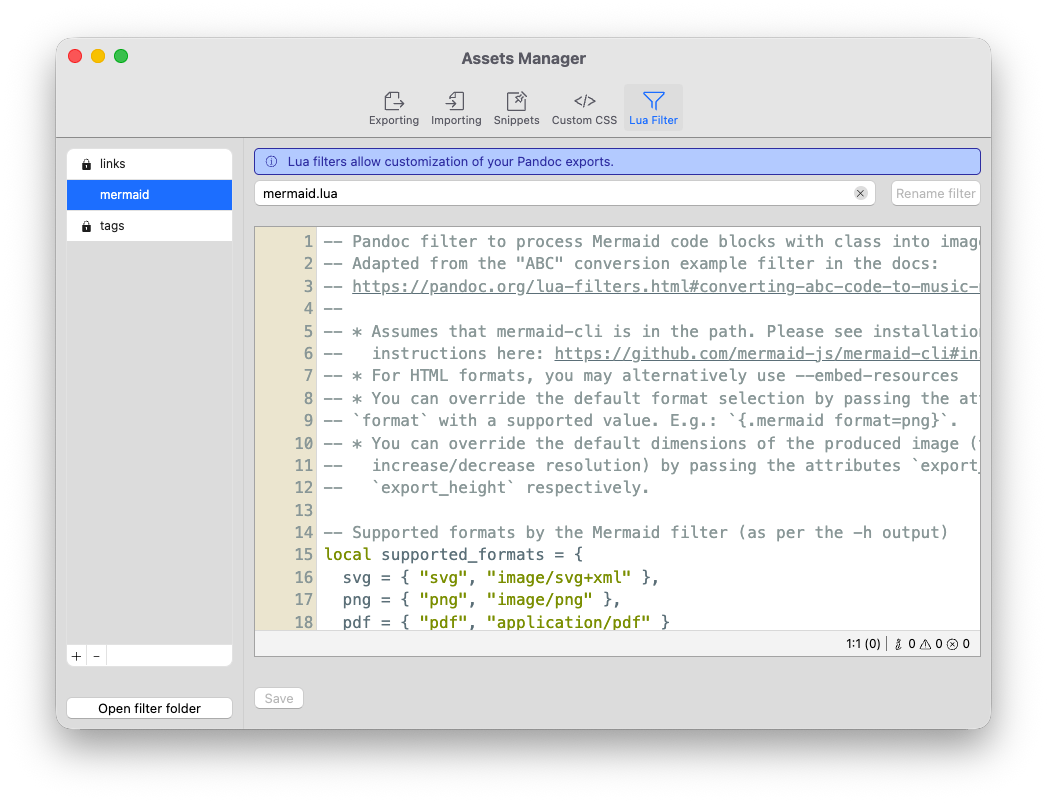Select the mermaid filter entry

pos(149,195)
